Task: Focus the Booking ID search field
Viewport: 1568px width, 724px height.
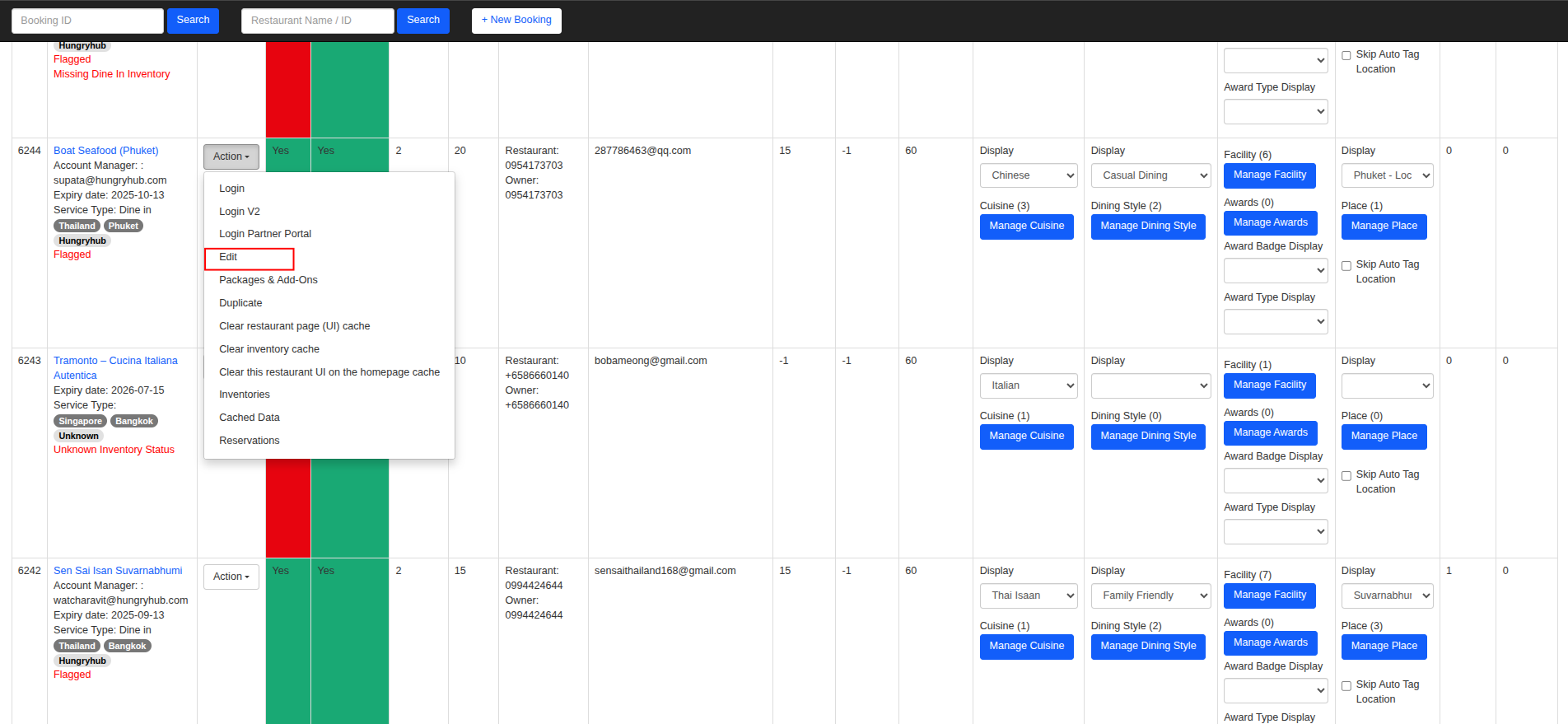Action: tap(87, 21)
